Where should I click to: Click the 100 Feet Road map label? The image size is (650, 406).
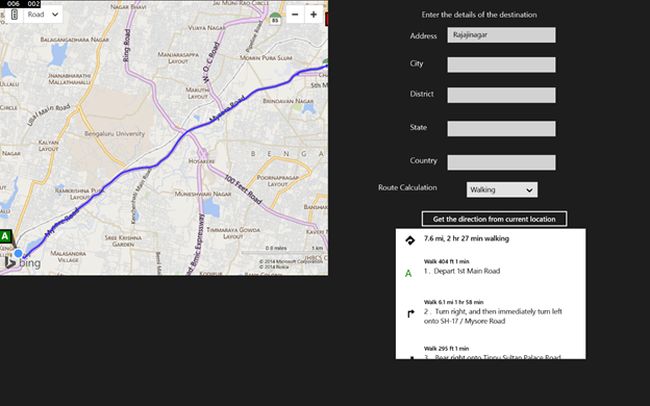243,190
